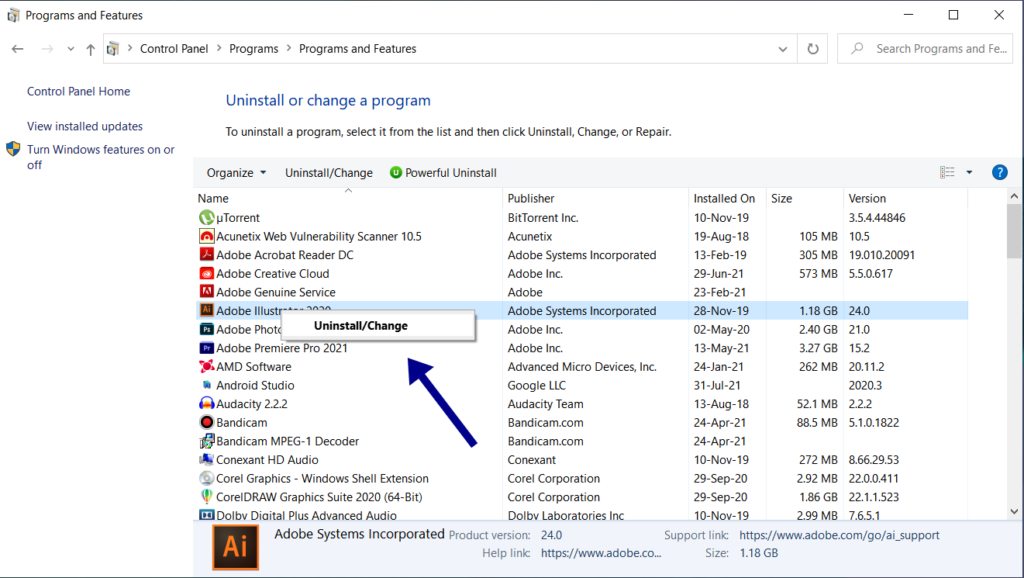Click the Audacity 2.2.2 headphone icon
1024x578 pixels.
(207, 404)
